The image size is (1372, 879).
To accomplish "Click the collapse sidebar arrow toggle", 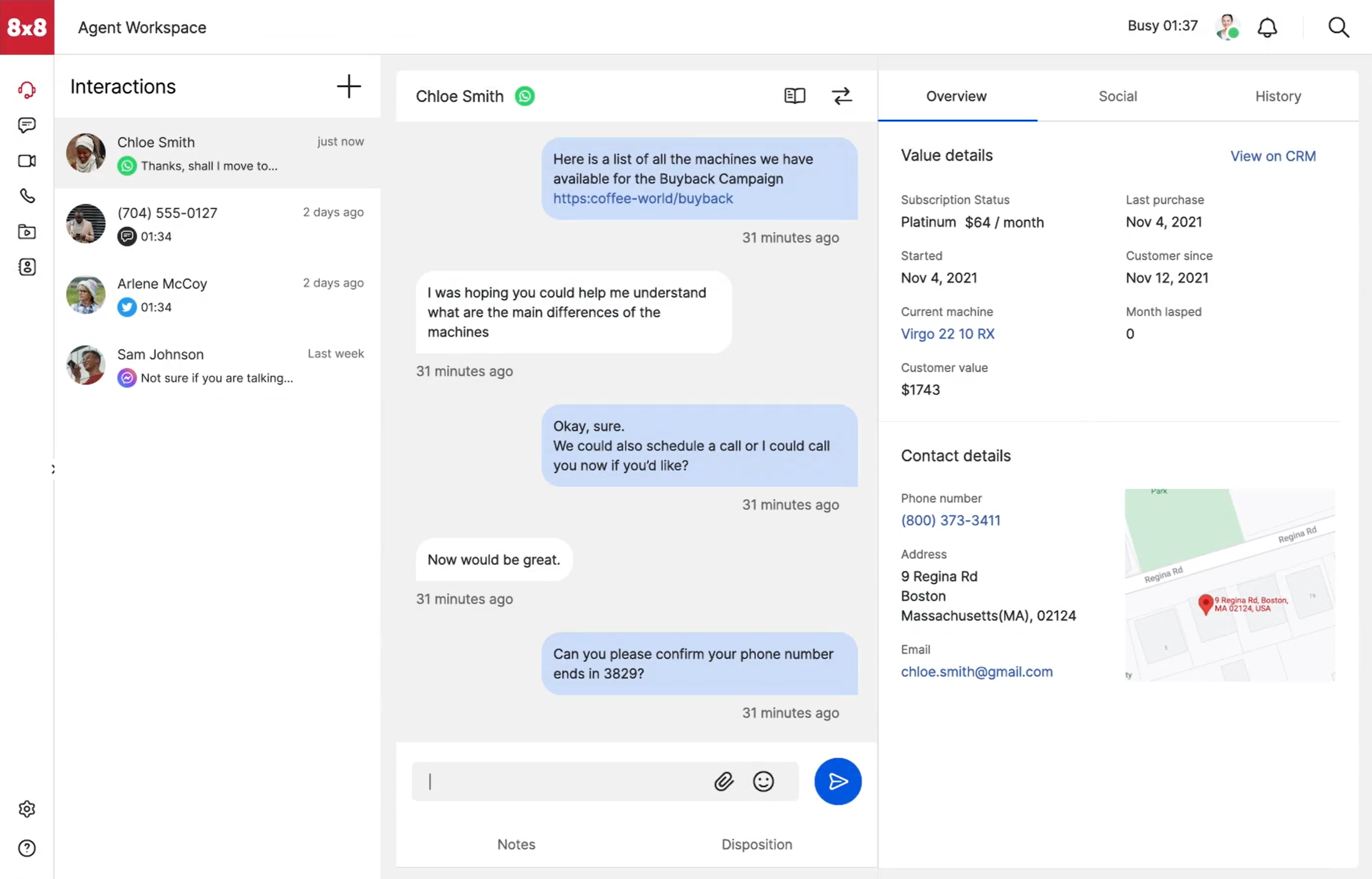I will click(53, 468).
